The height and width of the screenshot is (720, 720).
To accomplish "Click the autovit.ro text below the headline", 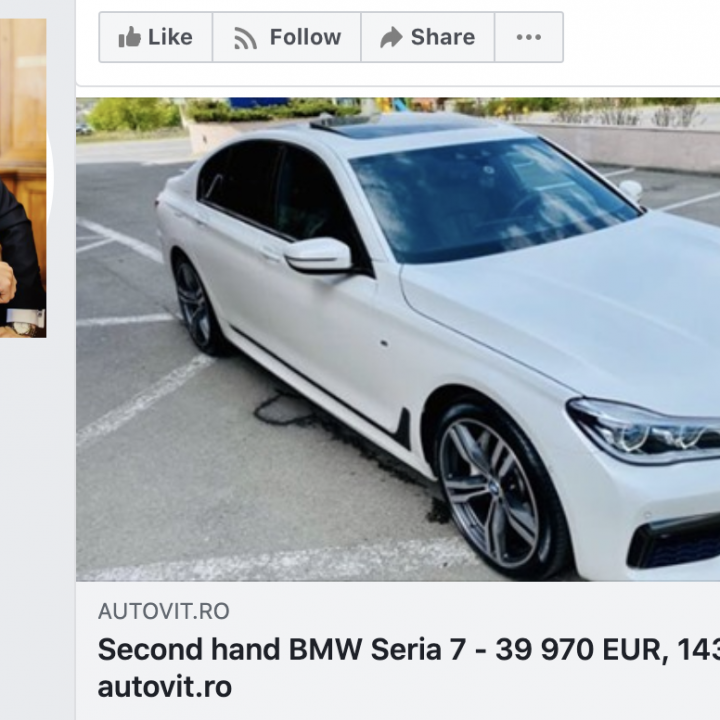I will pos(164,687).
